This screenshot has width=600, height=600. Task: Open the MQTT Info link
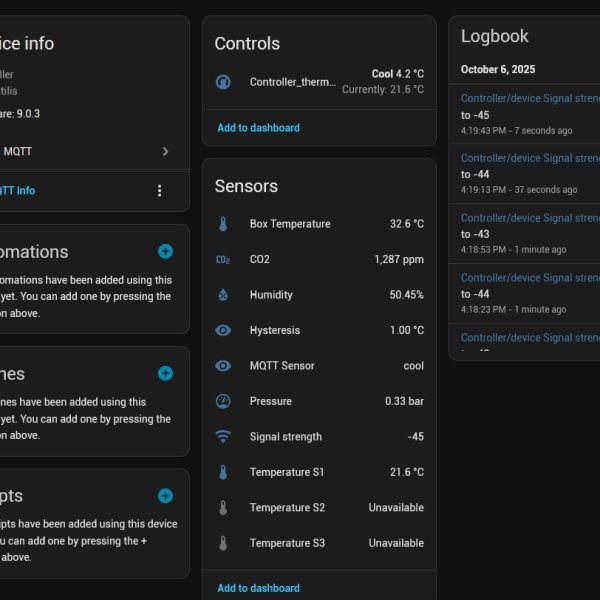point(17,191)
